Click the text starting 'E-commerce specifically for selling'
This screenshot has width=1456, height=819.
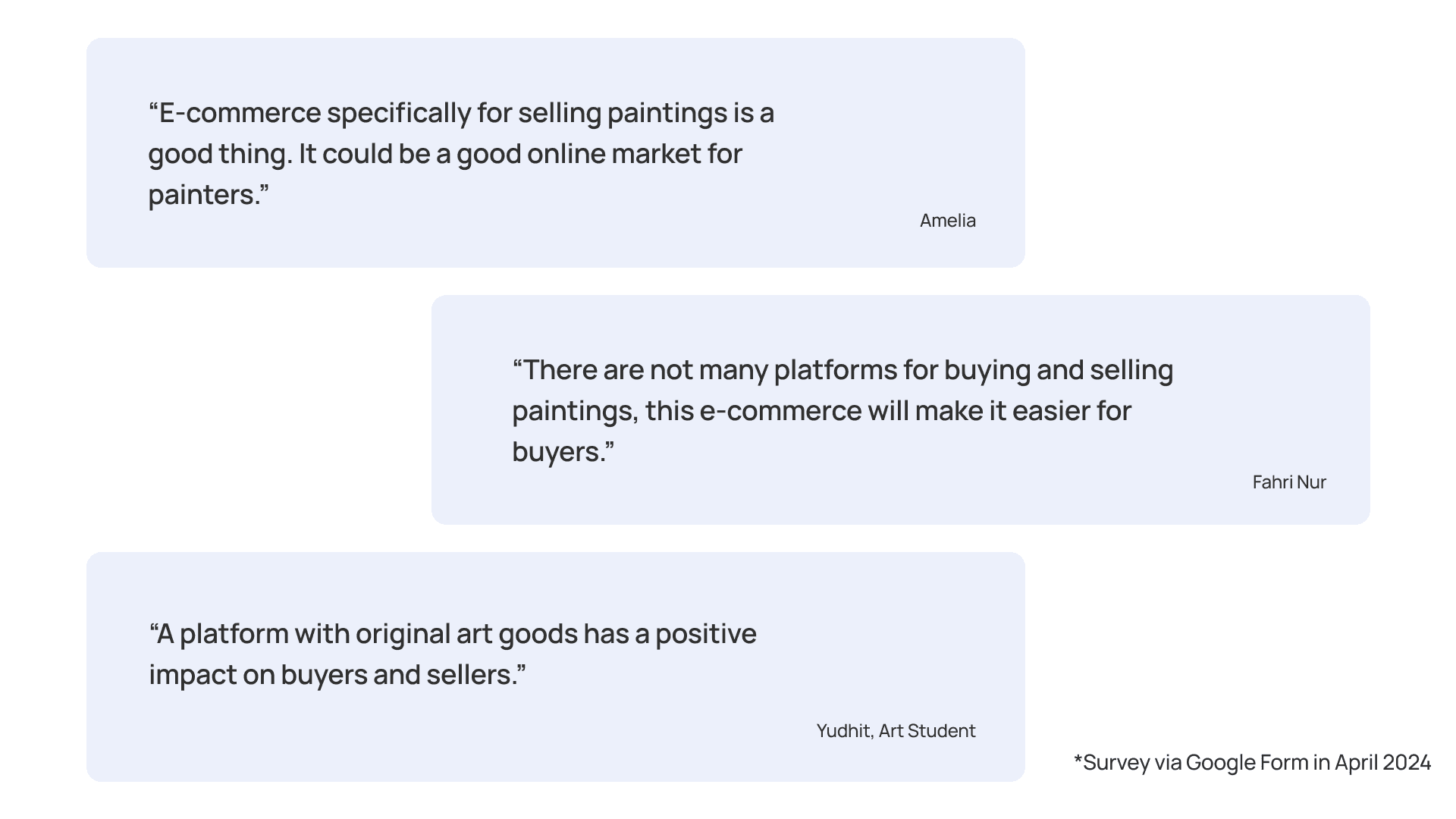(461, 113)
